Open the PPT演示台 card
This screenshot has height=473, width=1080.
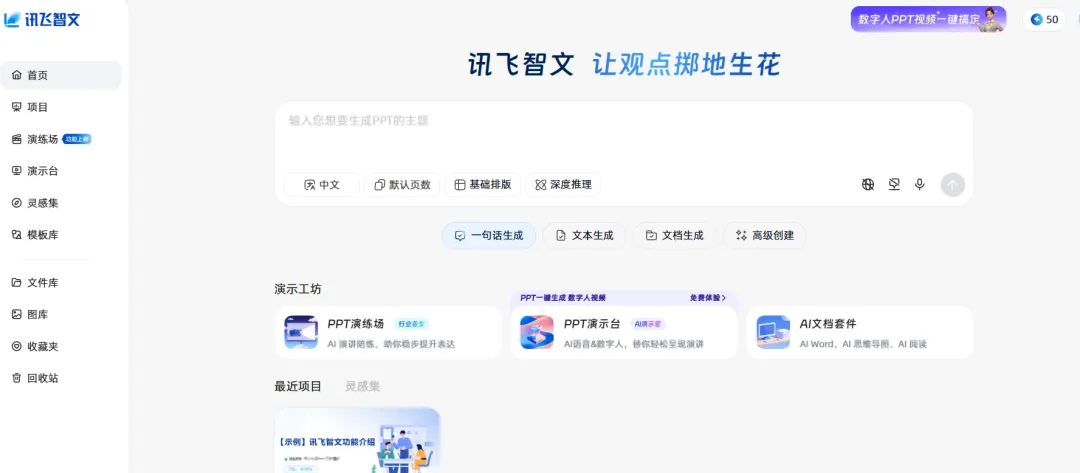coord(624,333)
